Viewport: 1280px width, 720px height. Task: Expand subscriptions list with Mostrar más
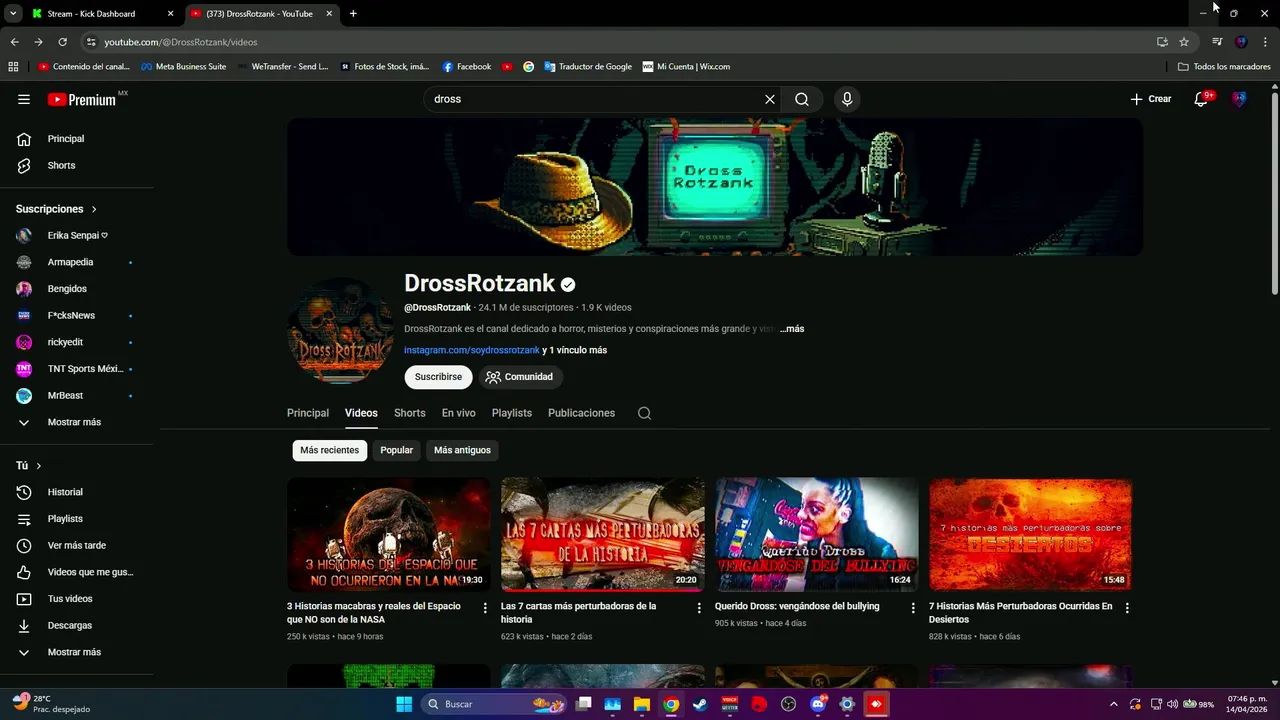point(76,422)
